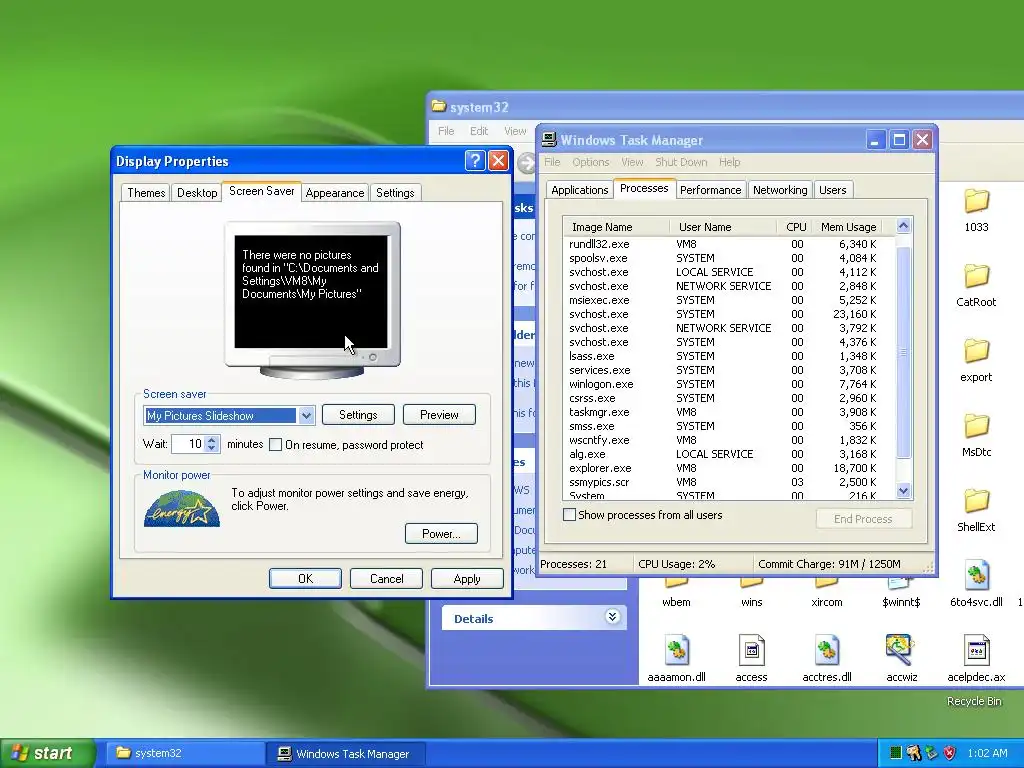Open the 1033 folder in system32
This screenshot has width=1024, height=768.
(x=976, y=201)
